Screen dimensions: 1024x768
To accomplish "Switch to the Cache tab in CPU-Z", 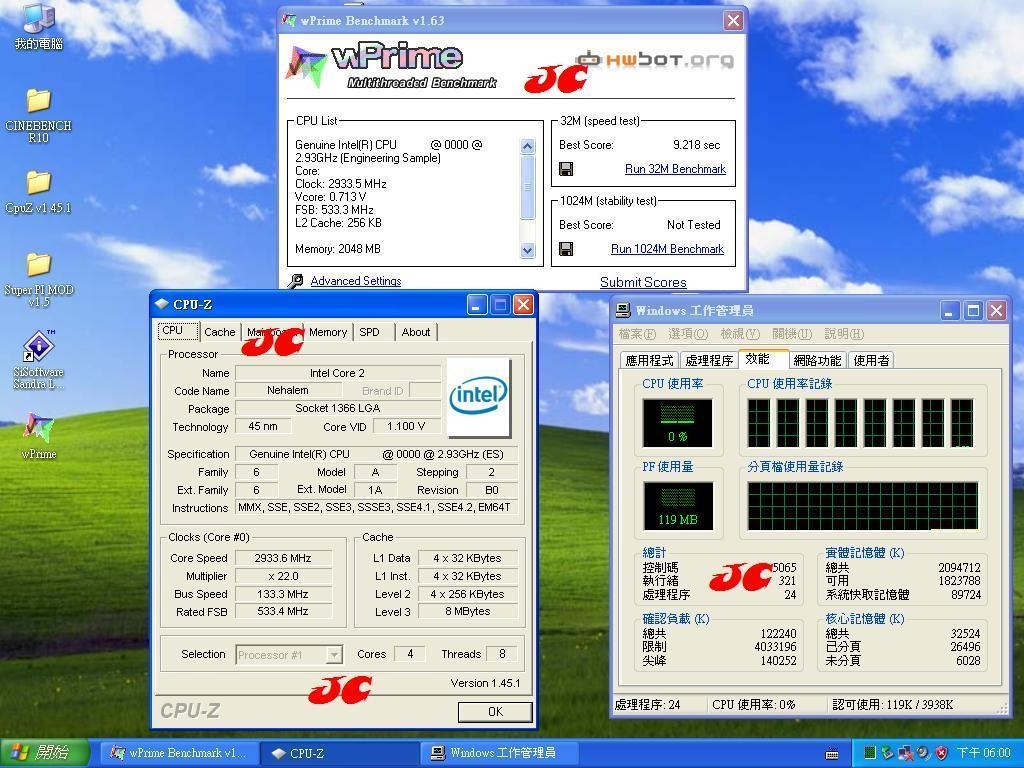I will 219,332.
